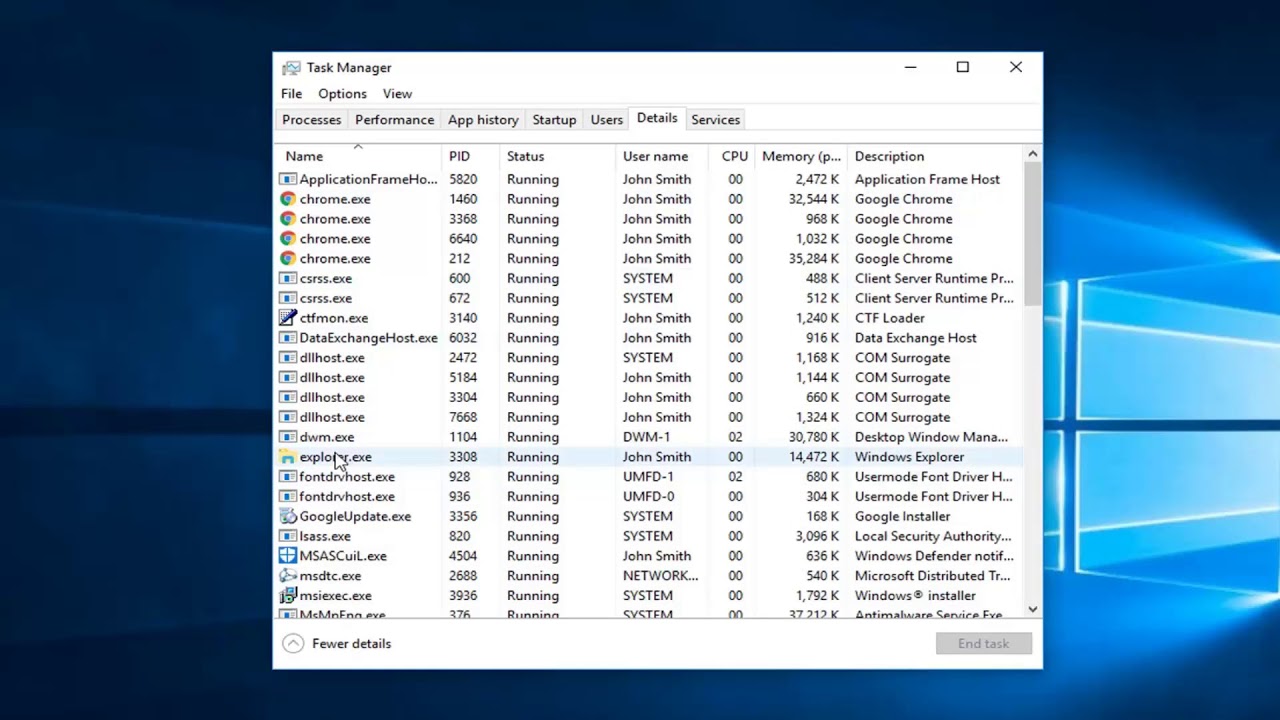Click the fontdrvhost.exe icon for PID 936
Image resolution: width=1280 pixels, height=720 pixels.
point(288,497)
